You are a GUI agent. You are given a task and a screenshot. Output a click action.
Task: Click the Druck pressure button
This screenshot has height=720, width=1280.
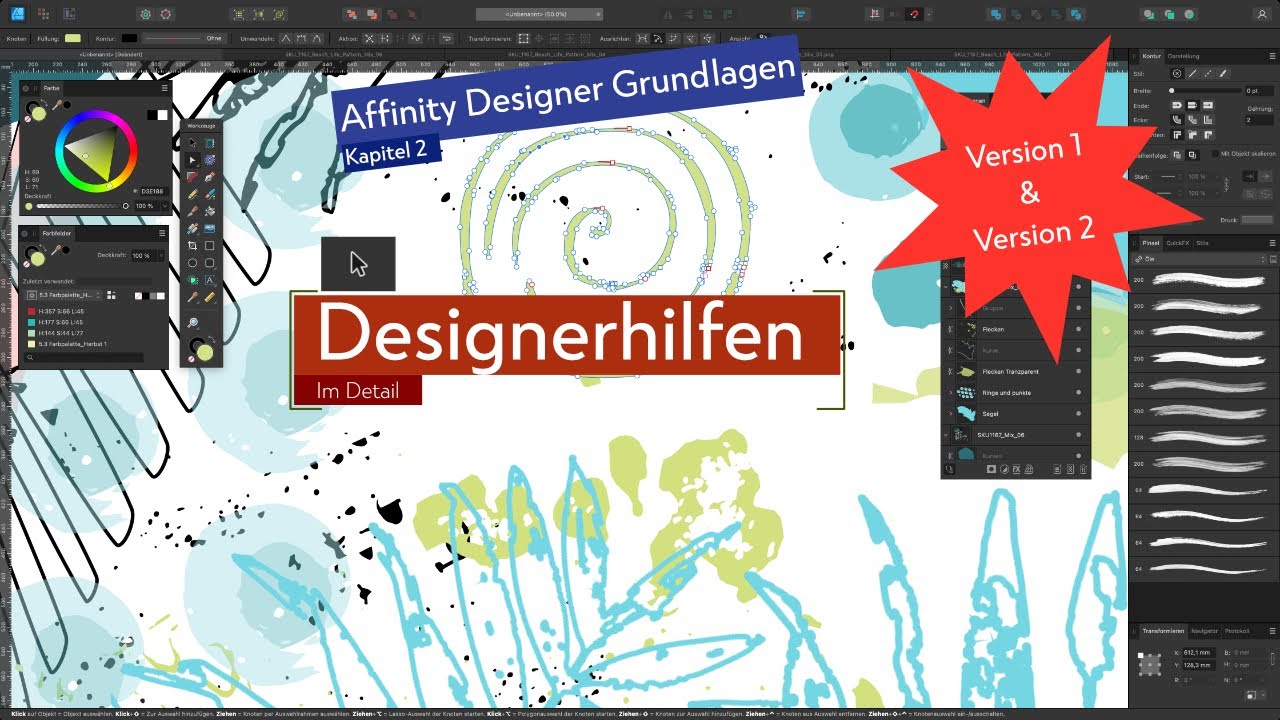1256,220
